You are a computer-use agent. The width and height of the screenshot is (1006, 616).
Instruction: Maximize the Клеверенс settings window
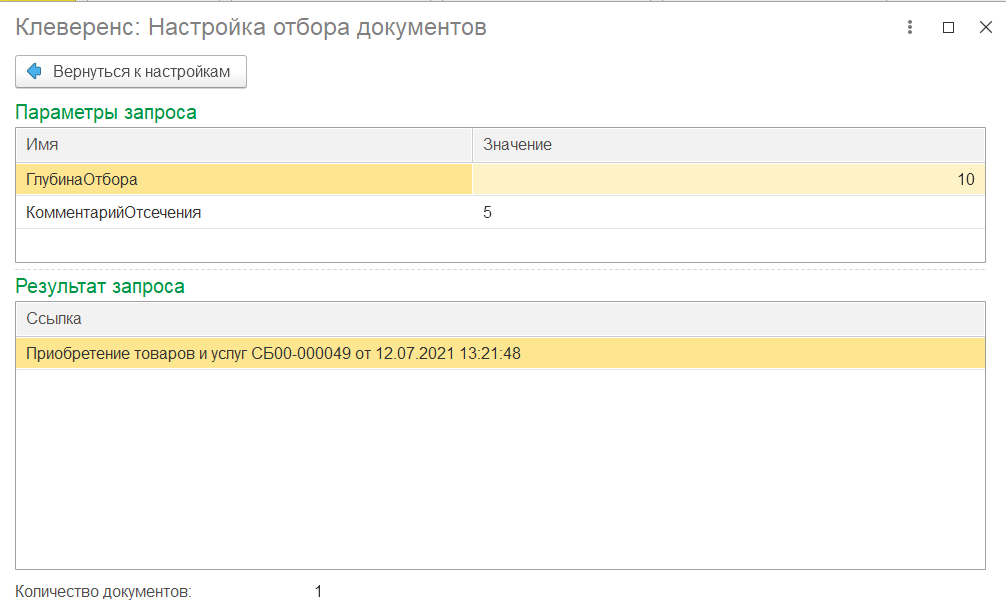pos(948,28)
